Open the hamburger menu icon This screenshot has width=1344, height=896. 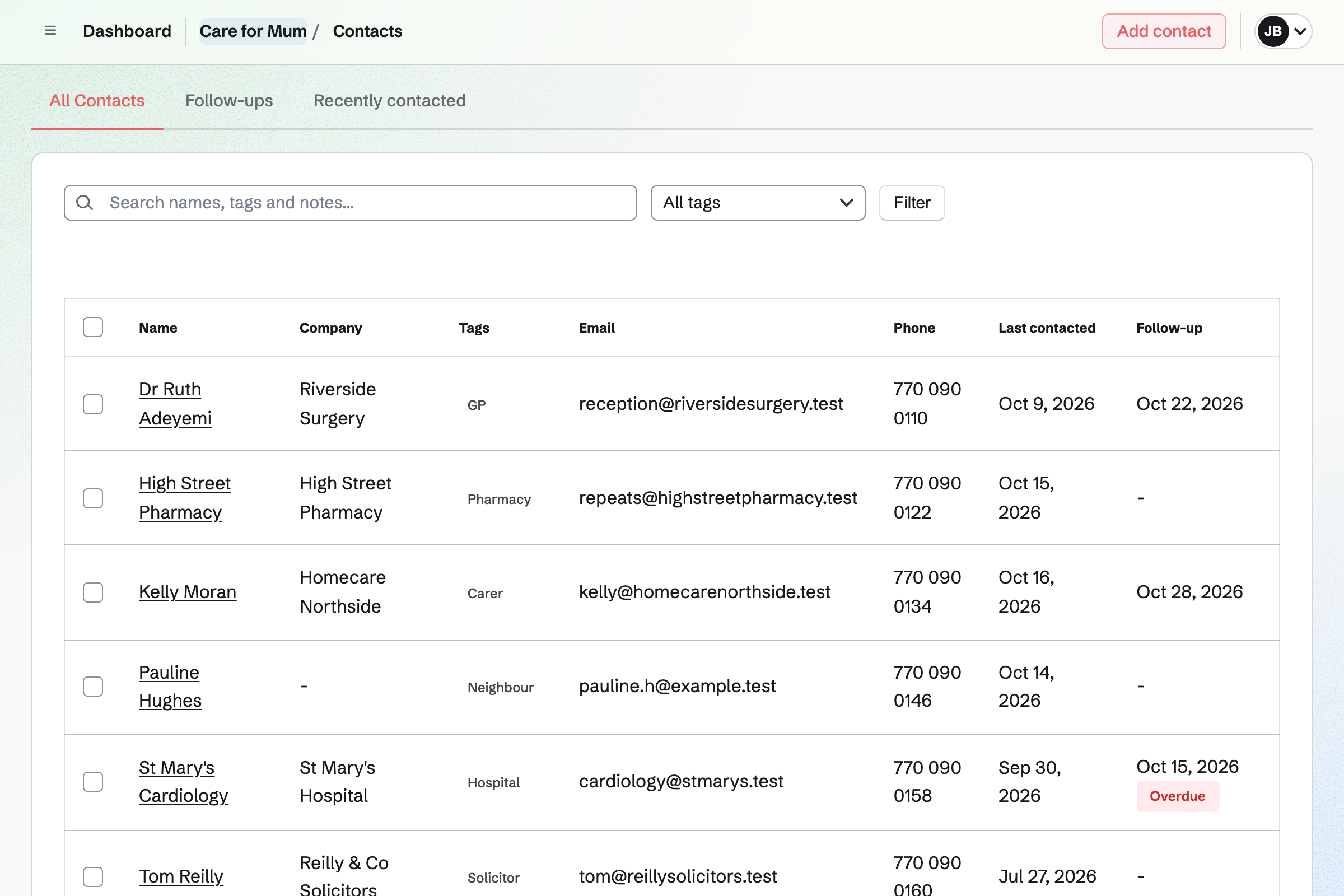pyautogui.click(x=50, y=31)
